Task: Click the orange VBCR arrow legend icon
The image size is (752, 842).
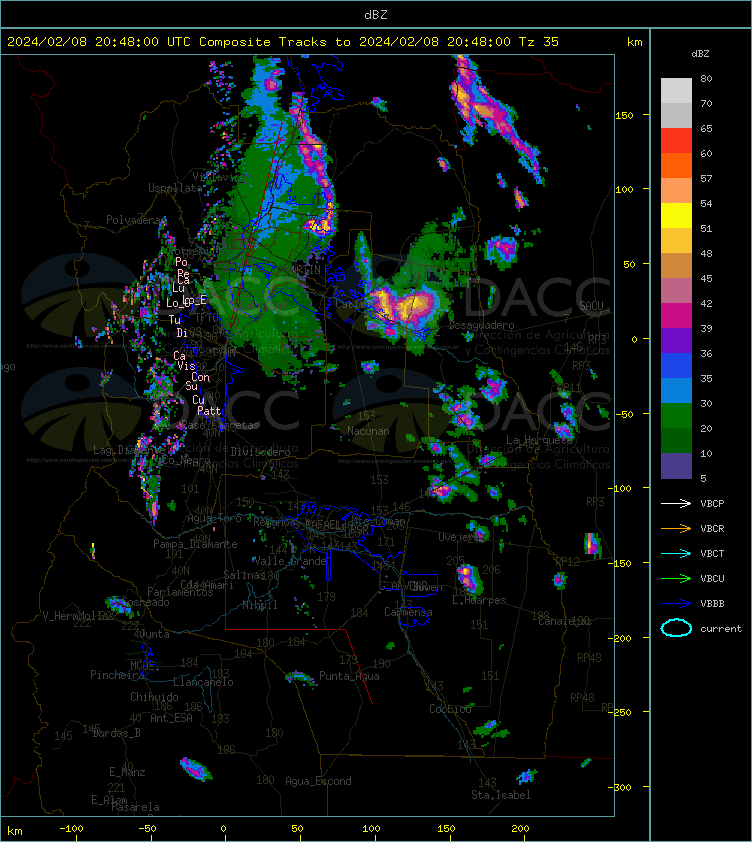Action: click(676, 528)
